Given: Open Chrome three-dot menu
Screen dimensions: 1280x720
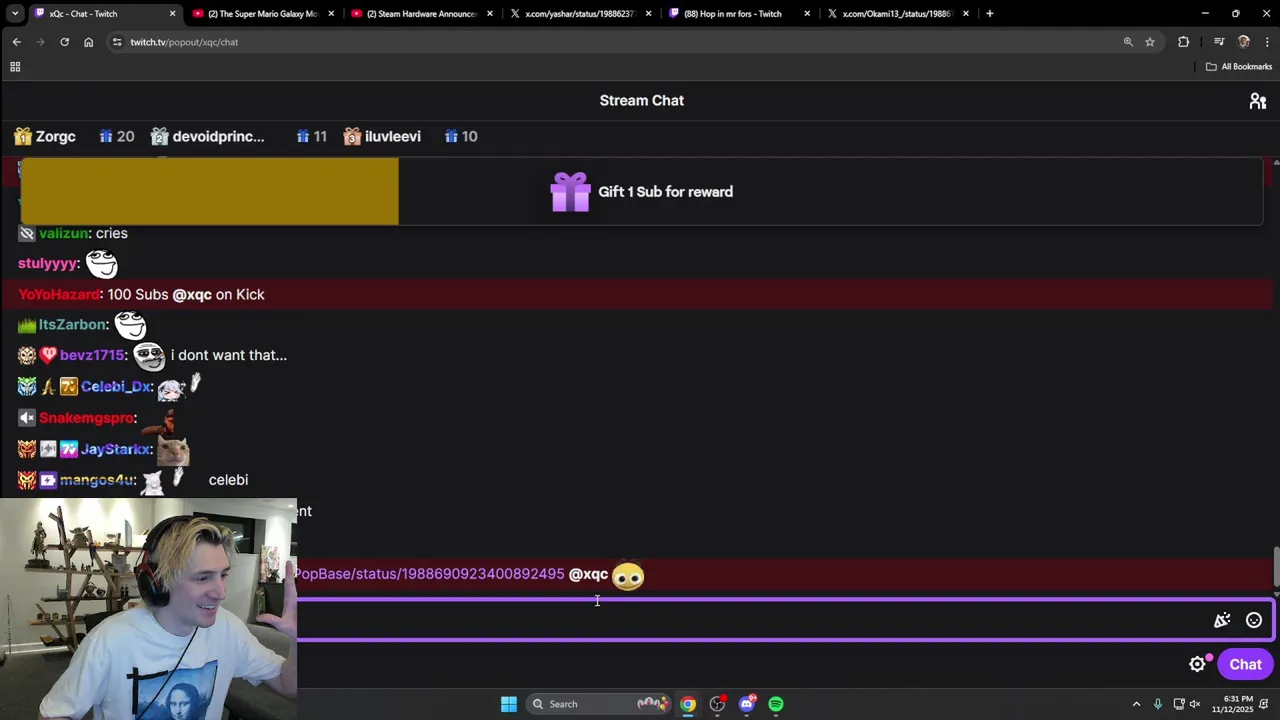Looking at the screenshot, I should pos(1267,42).
